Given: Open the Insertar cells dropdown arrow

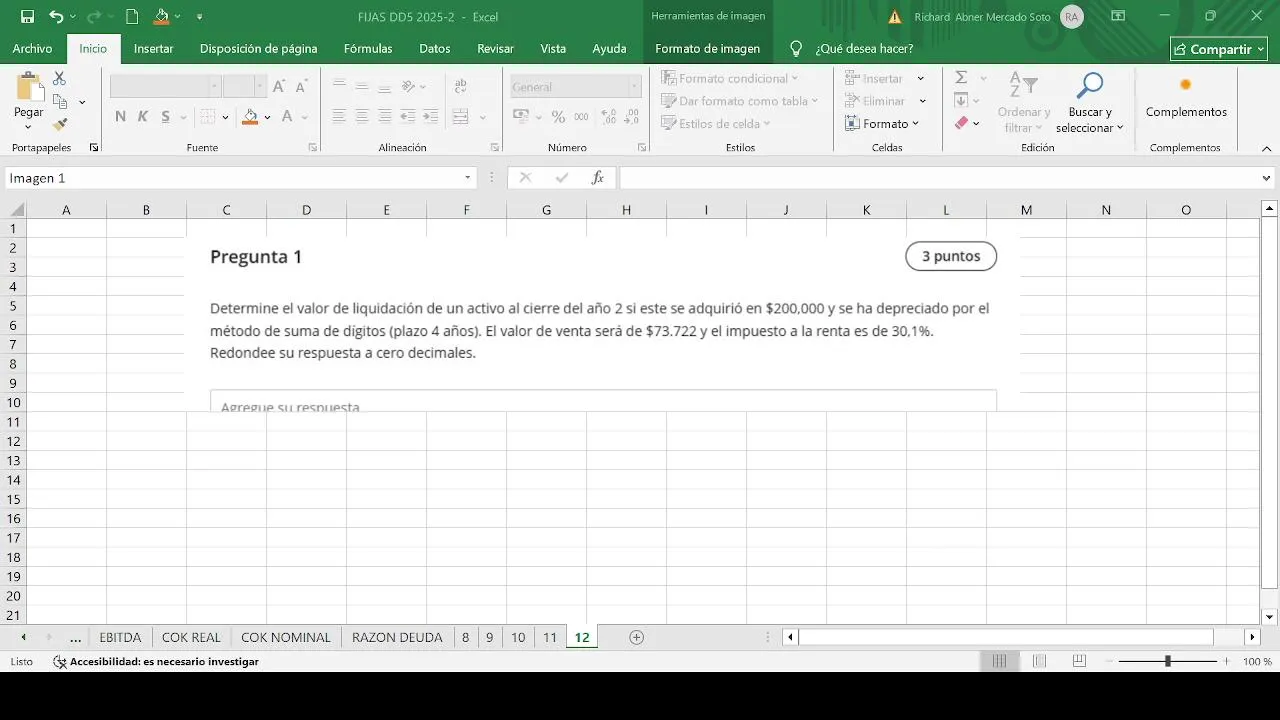Looking at the screenshot, I should coord(921,78).
